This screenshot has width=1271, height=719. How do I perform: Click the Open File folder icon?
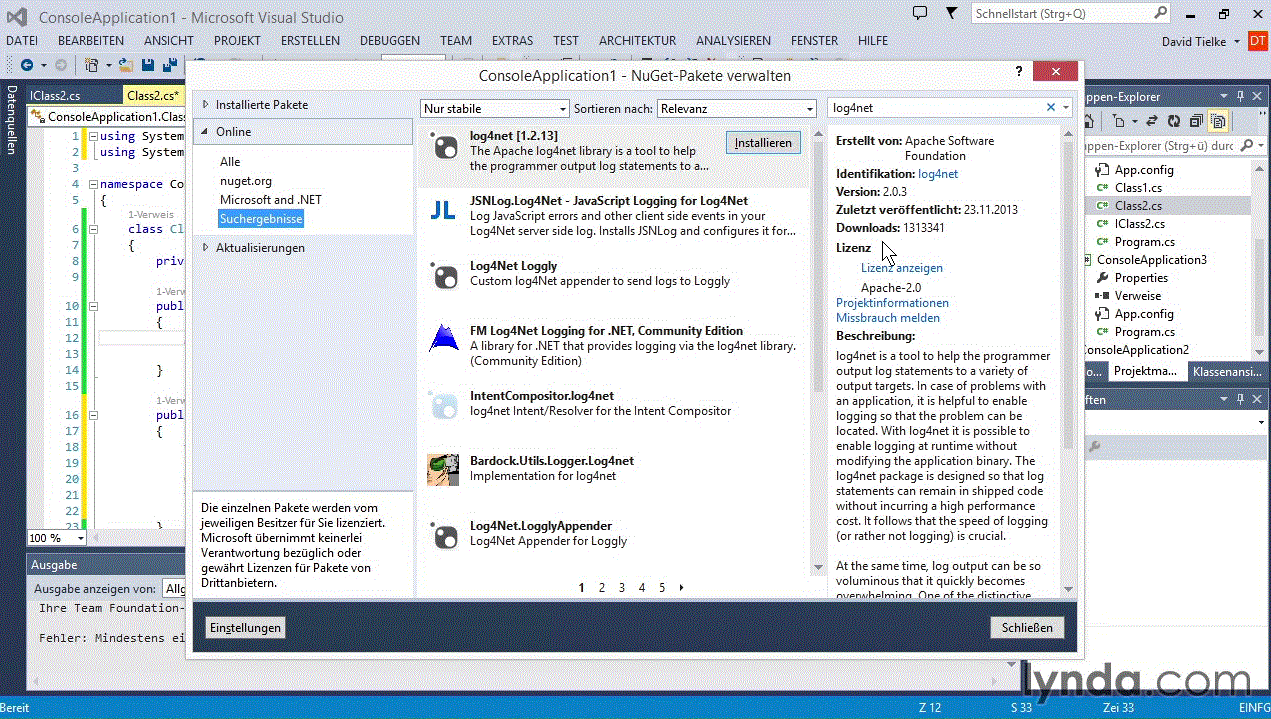click(x=126, y=65)
